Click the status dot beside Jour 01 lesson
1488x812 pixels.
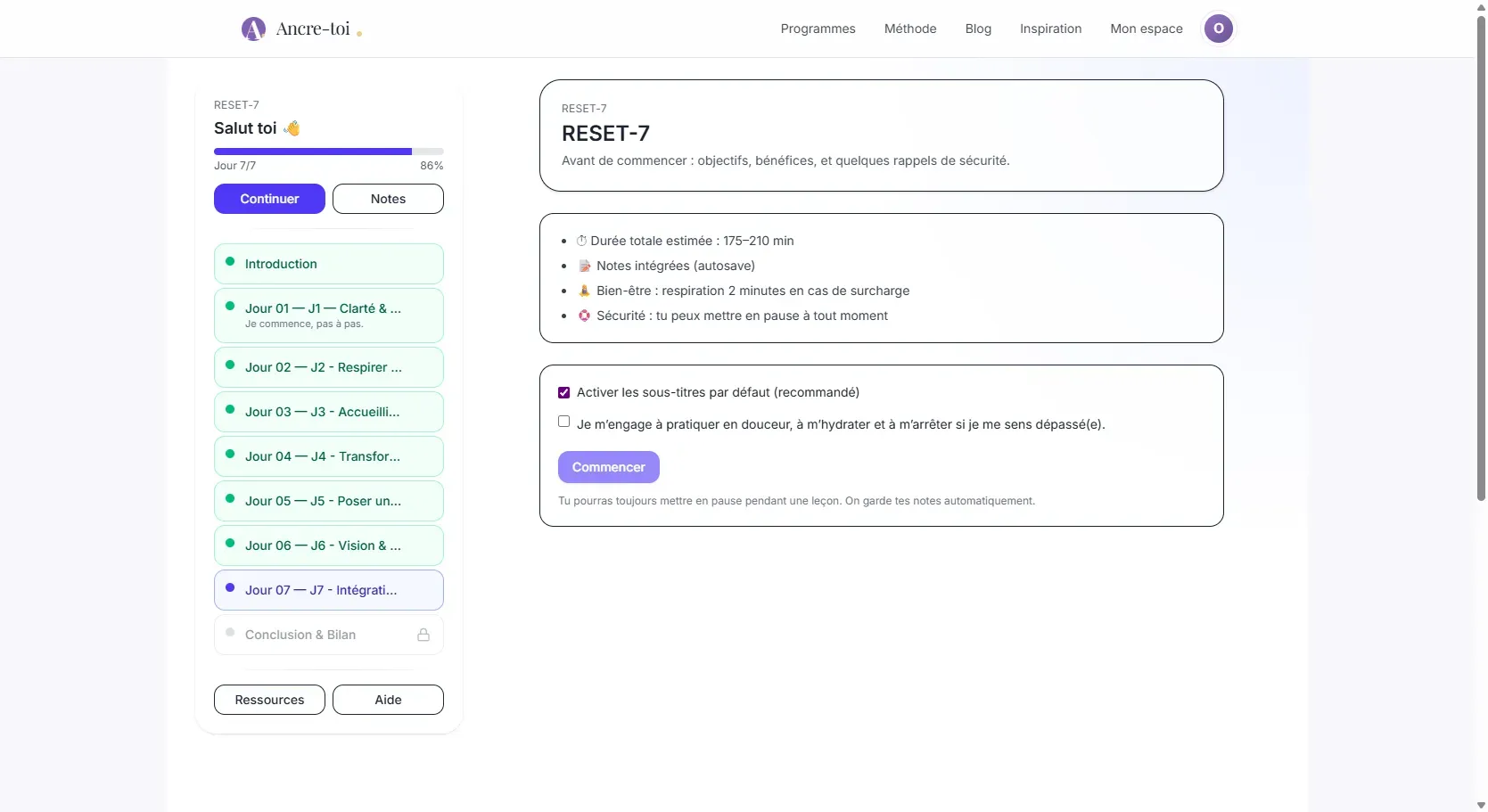pyautogui.click(x=231, y=307)
